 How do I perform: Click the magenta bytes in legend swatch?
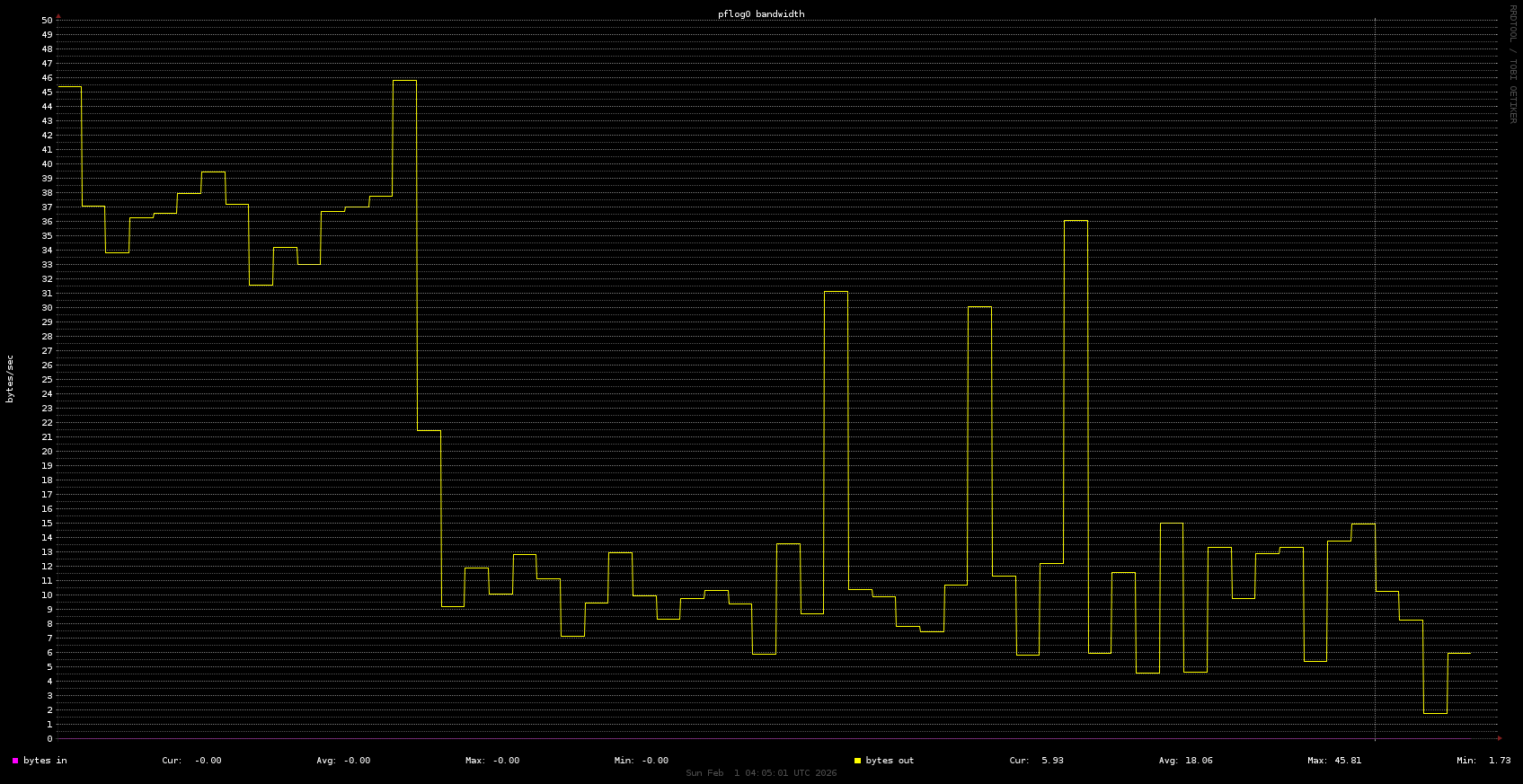point(15,761)
